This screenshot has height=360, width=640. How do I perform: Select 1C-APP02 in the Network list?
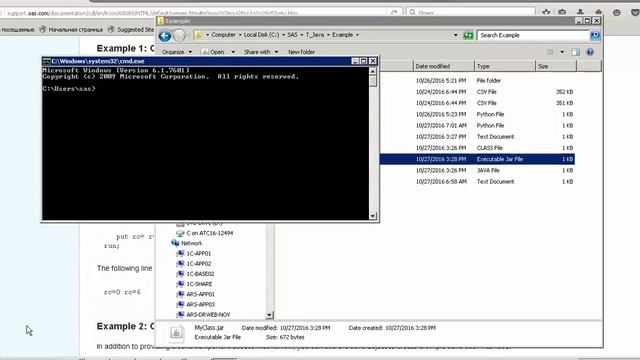pyautogui.click(x=199, y=264)
